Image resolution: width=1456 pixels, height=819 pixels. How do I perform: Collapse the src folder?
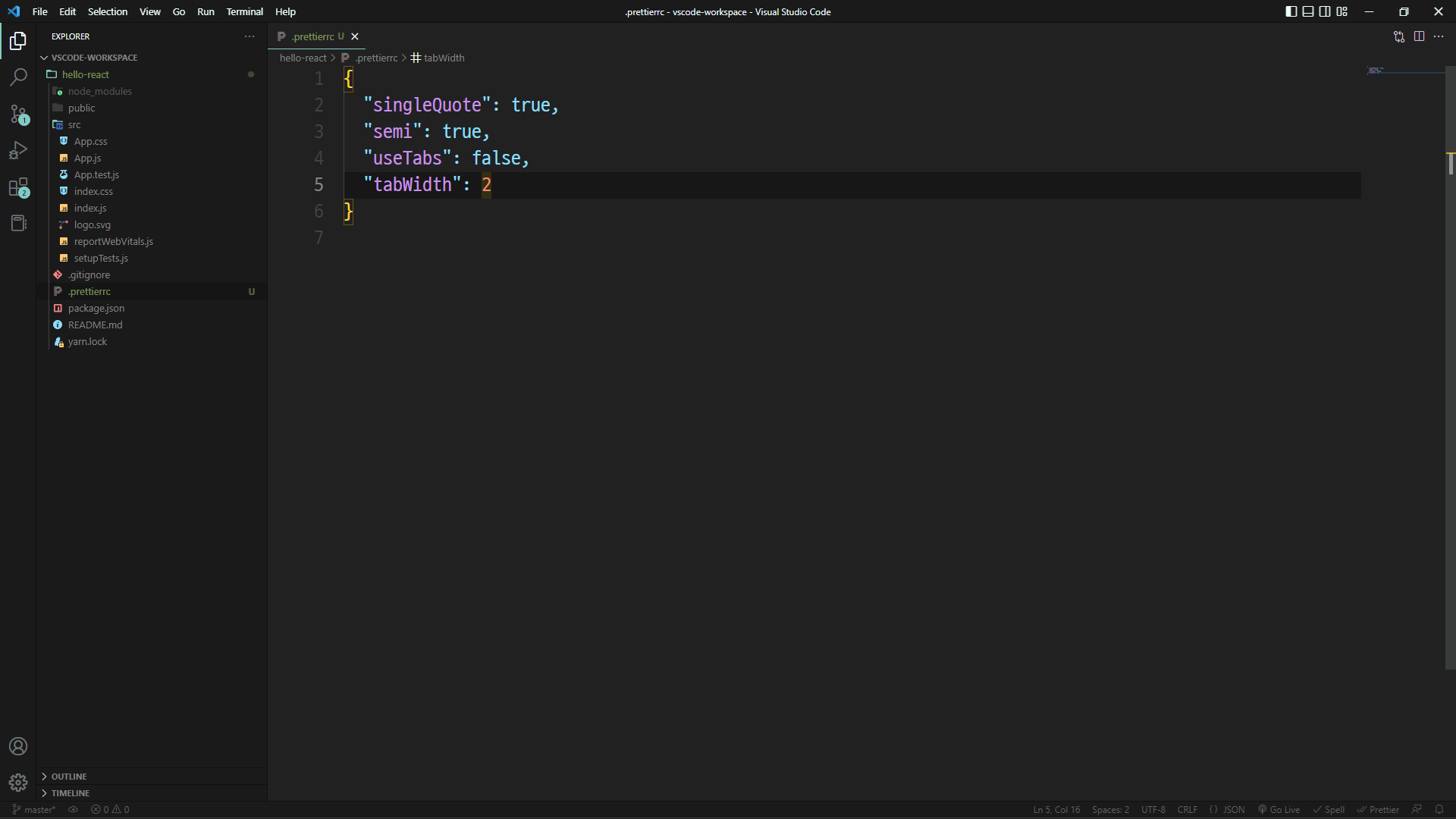(152, 124)
